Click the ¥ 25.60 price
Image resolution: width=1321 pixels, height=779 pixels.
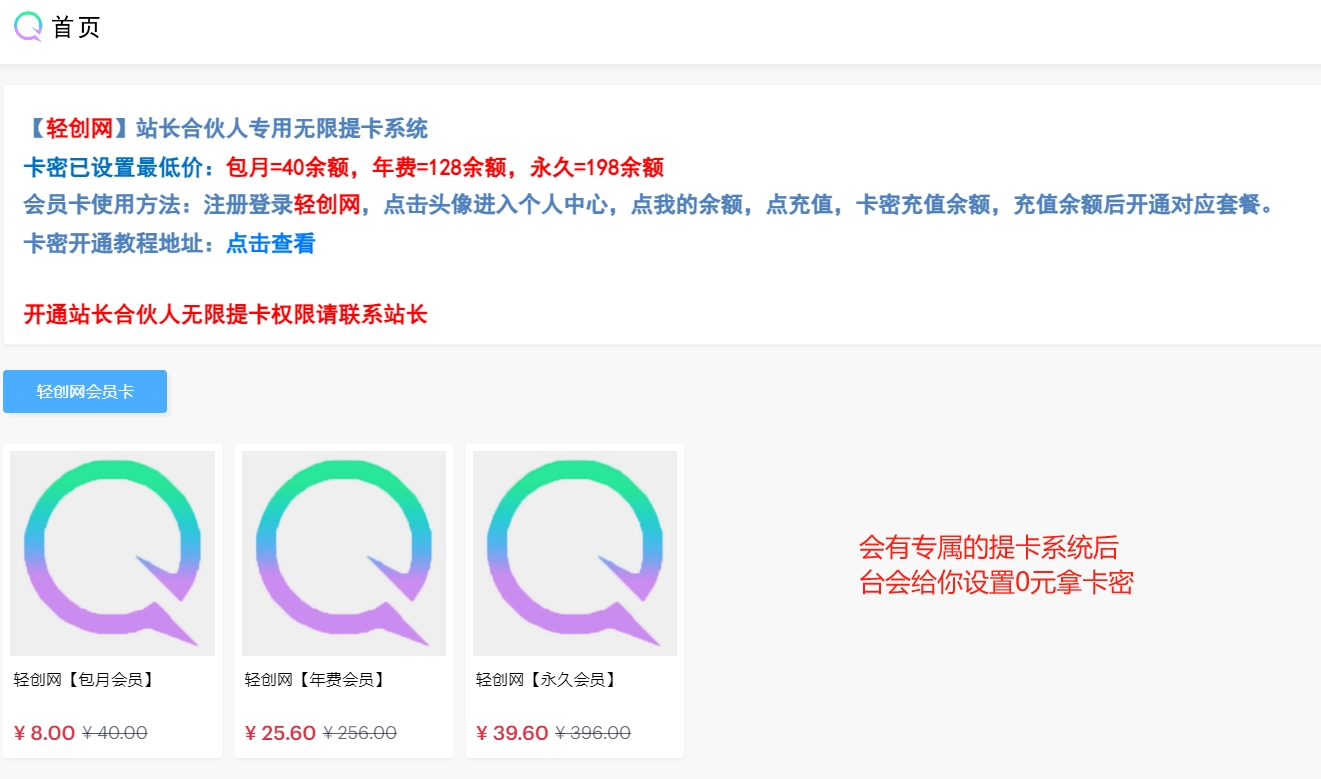[x=280, y=733]
